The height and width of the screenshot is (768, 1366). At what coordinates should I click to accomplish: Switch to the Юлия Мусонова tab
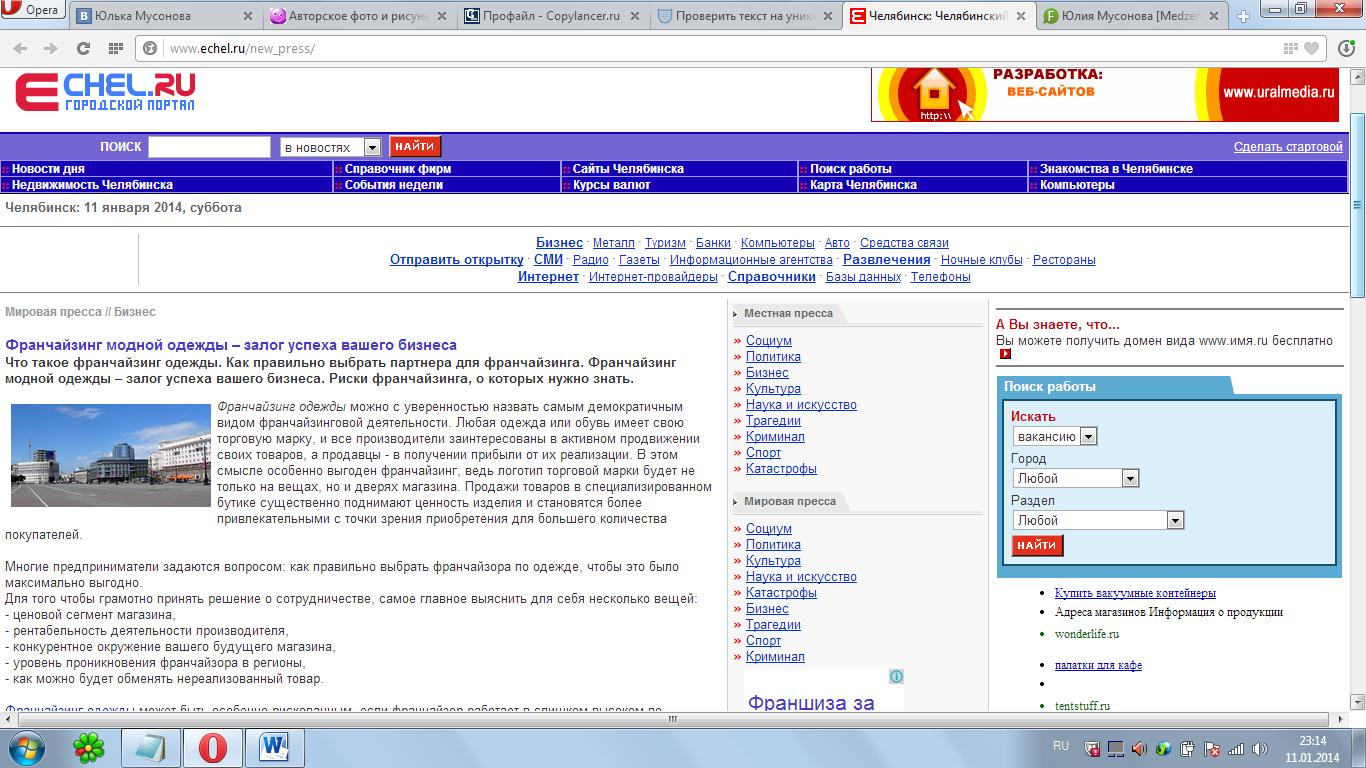[x=1131, y=17]
